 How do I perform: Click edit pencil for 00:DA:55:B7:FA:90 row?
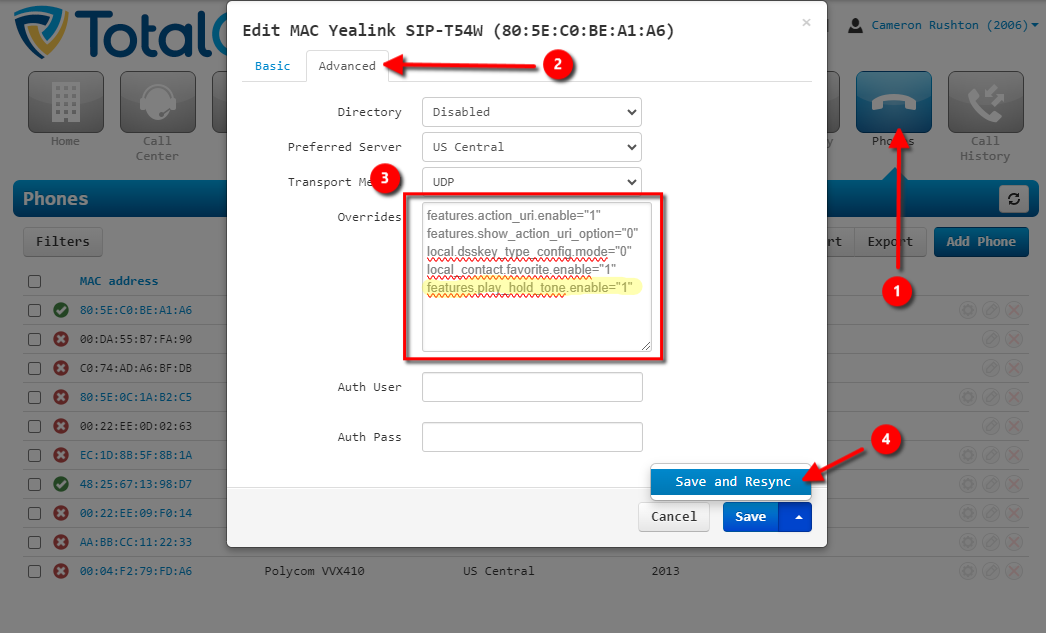(991, 339)
